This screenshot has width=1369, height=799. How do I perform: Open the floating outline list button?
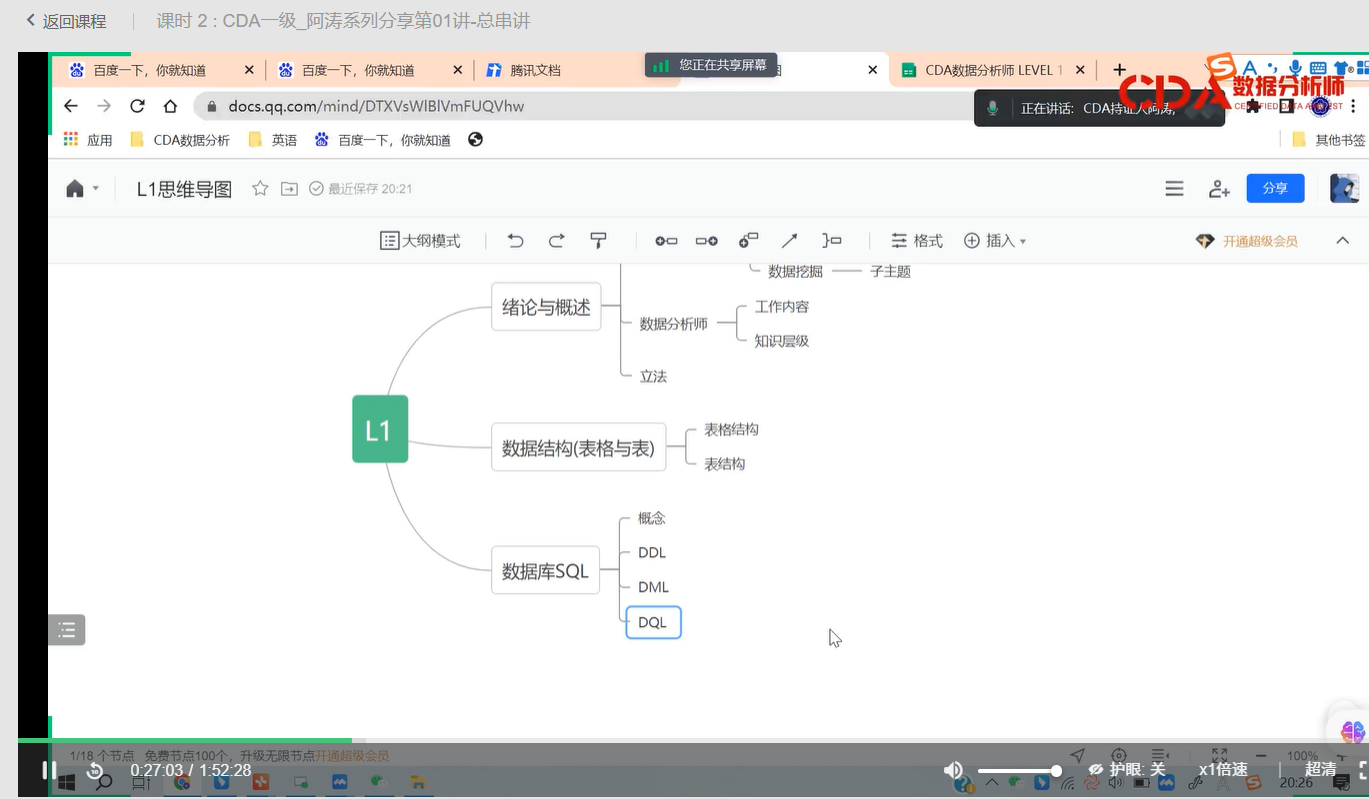click(x=67, y=630)
